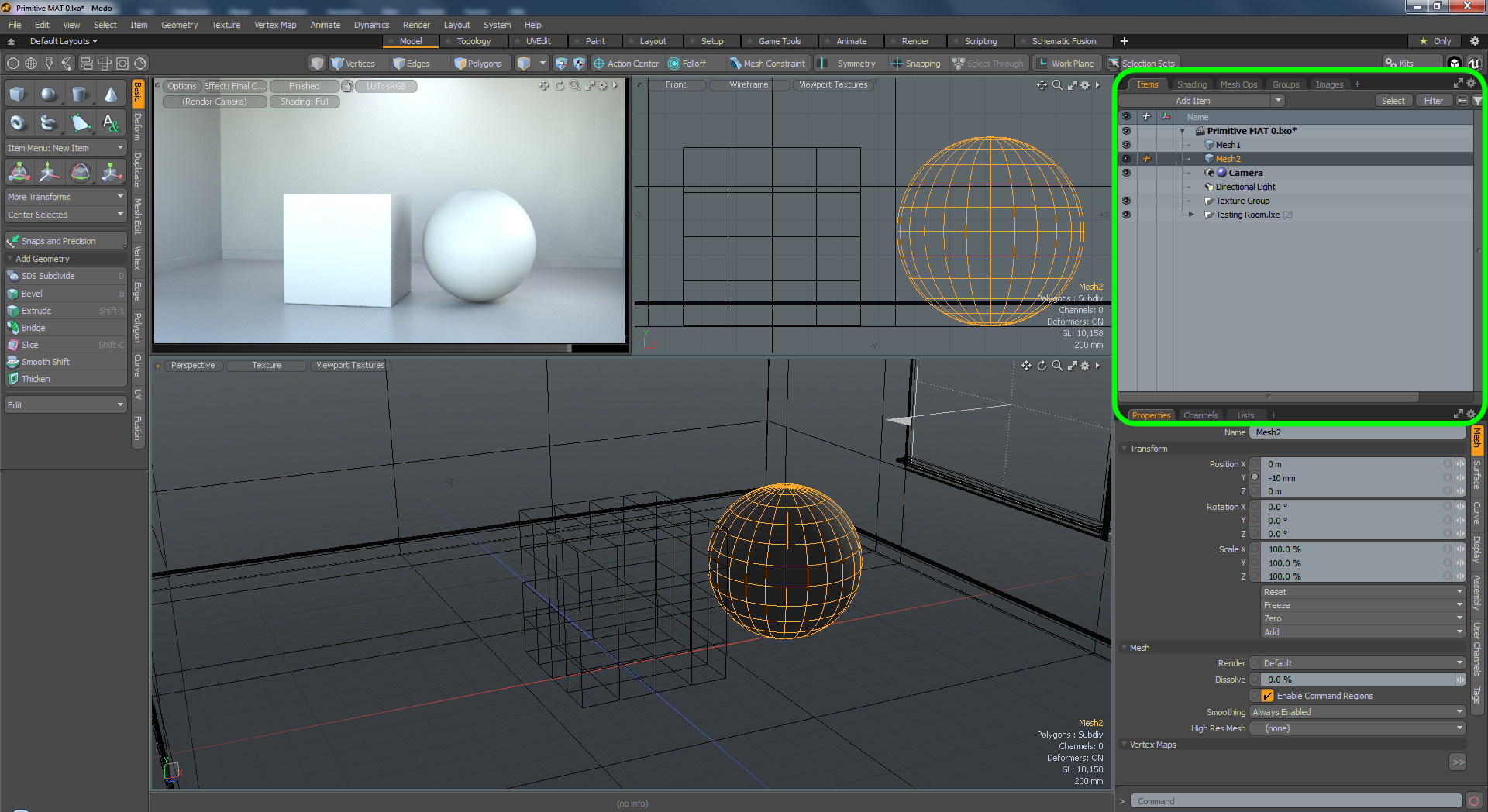Screen dimensions: 1488x812
Task: Activate the Text tool icon
Action: 111,123
